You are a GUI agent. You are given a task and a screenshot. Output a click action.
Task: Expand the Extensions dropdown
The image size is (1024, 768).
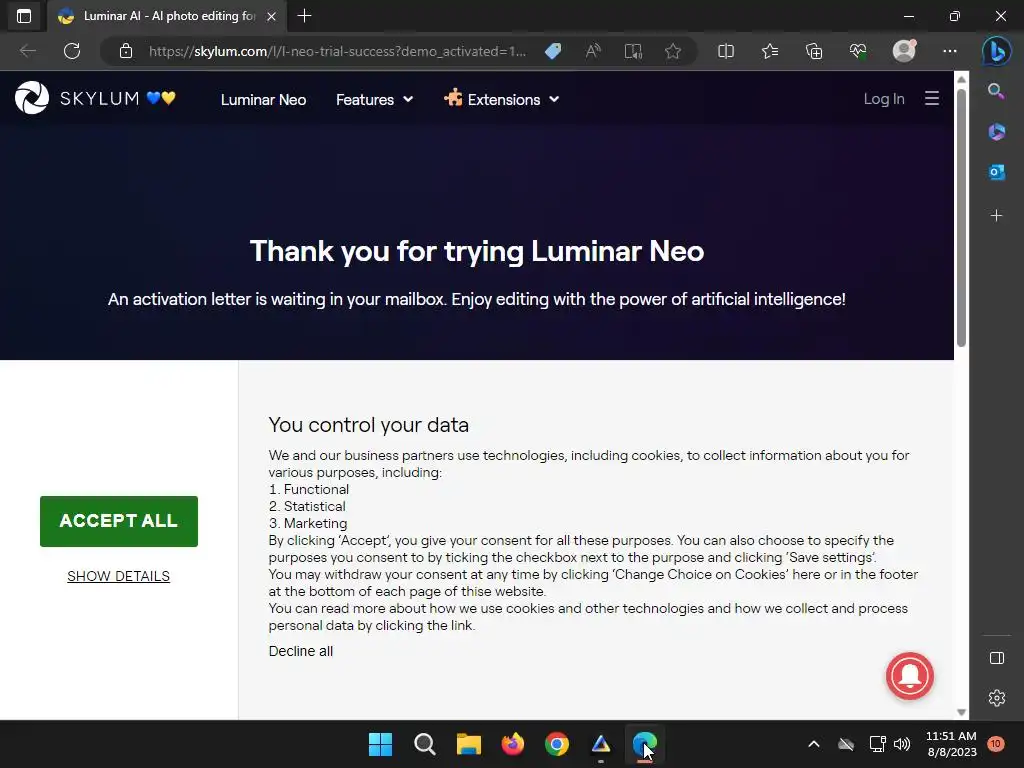pyautogui.click(x=502, y=99)
